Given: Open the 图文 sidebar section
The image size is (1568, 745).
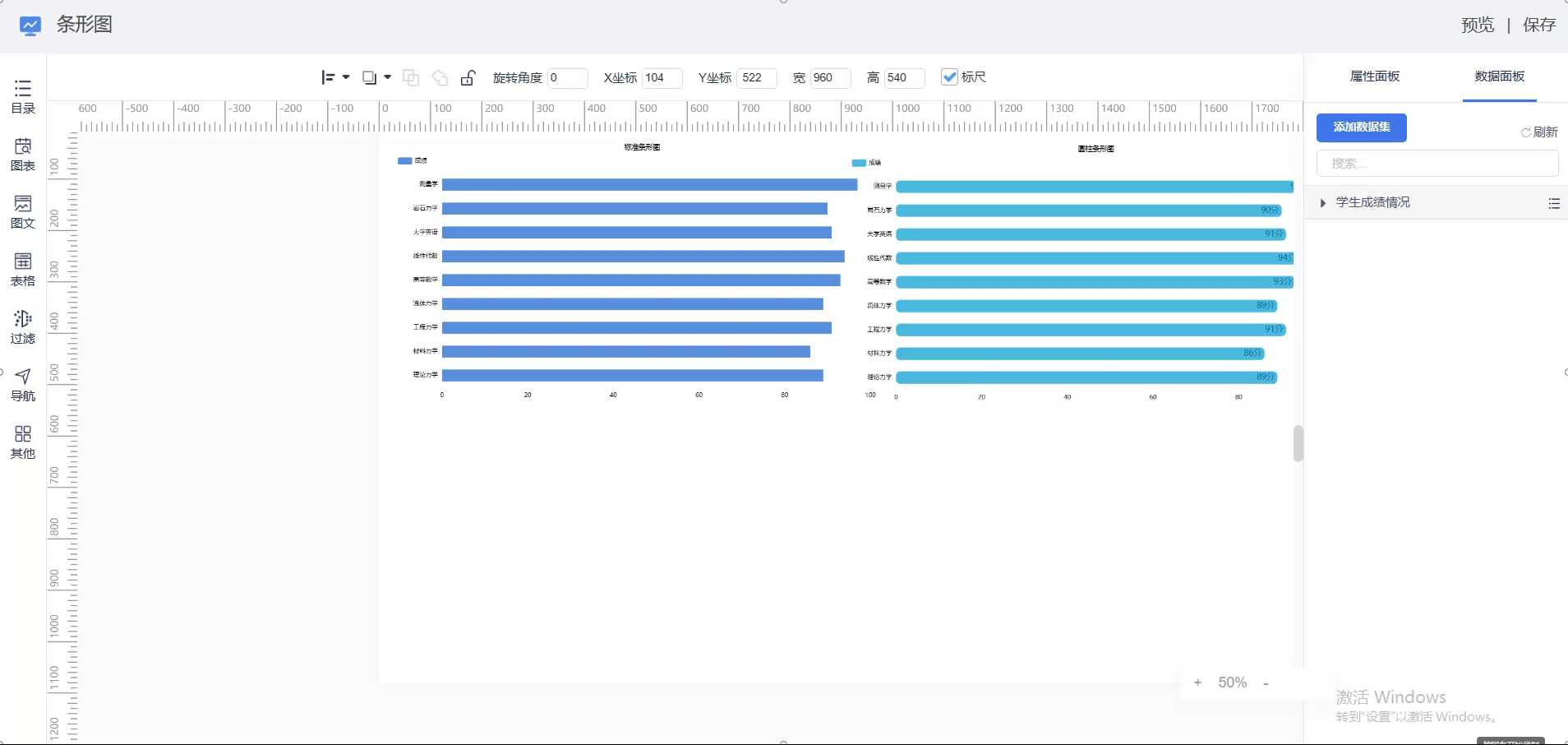Looking at the screenshot, I should tap(23, 212).
